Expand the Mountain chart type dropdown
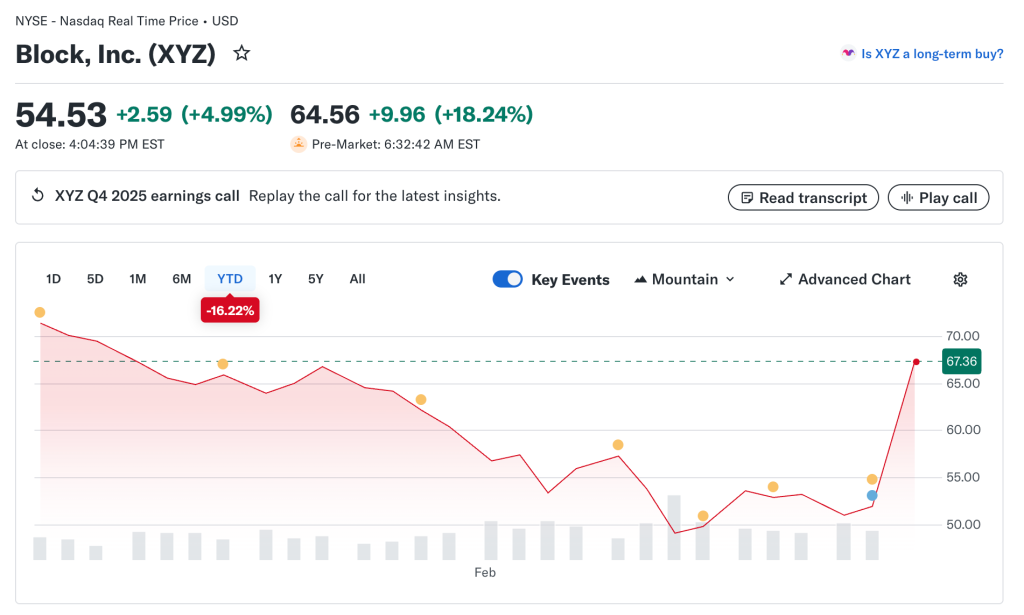This screenshot has width=1024, height=615. (685, 279)
